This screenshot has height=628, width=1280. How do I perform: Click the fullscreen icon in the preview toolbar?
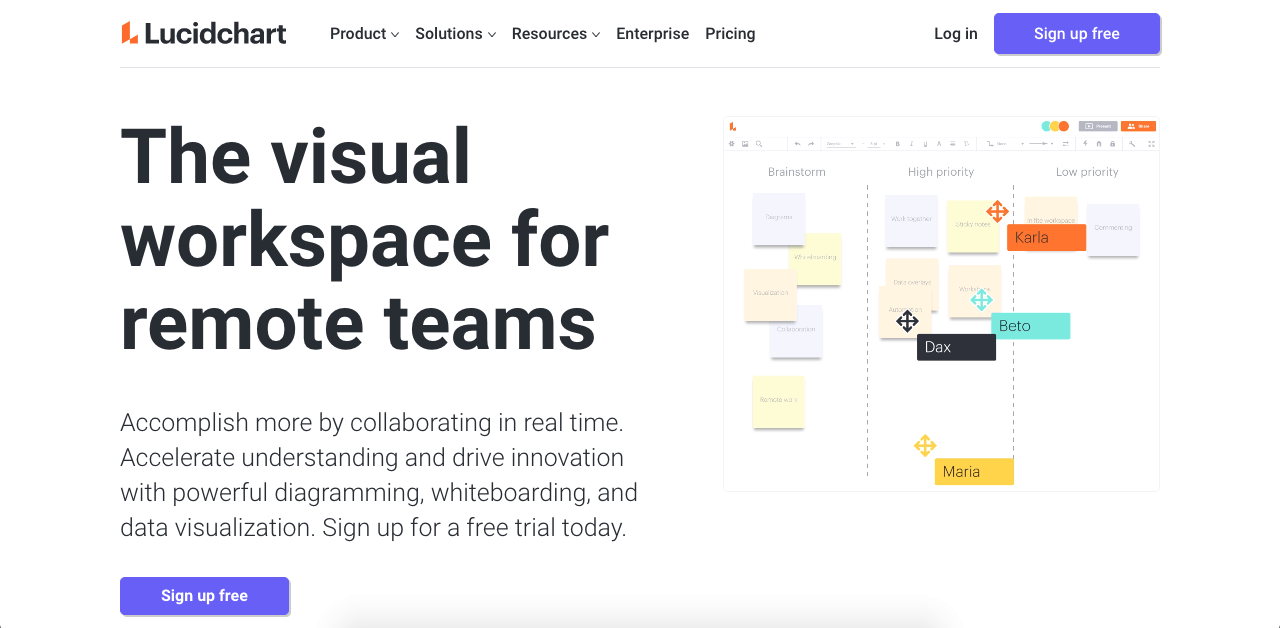pos(1151,144)
